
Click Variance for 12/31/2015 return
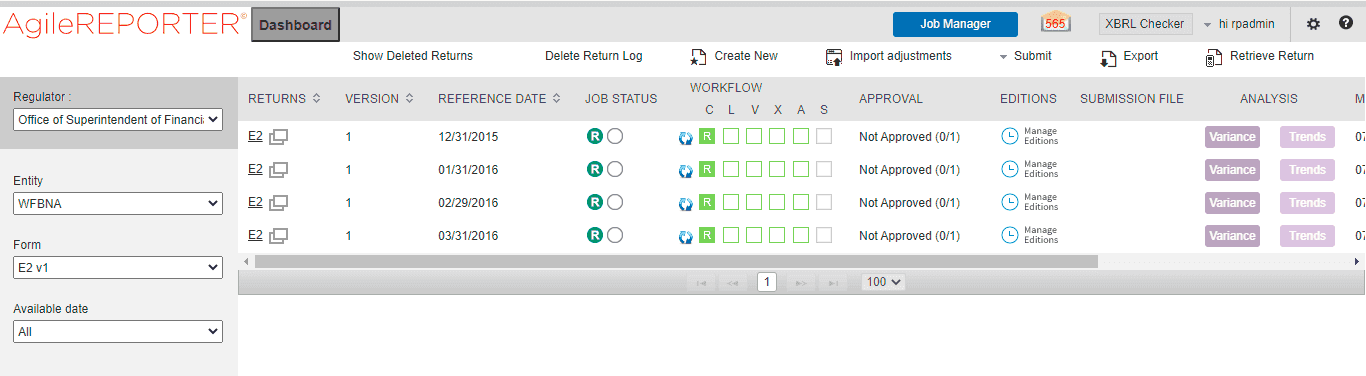click(1232, 137)
